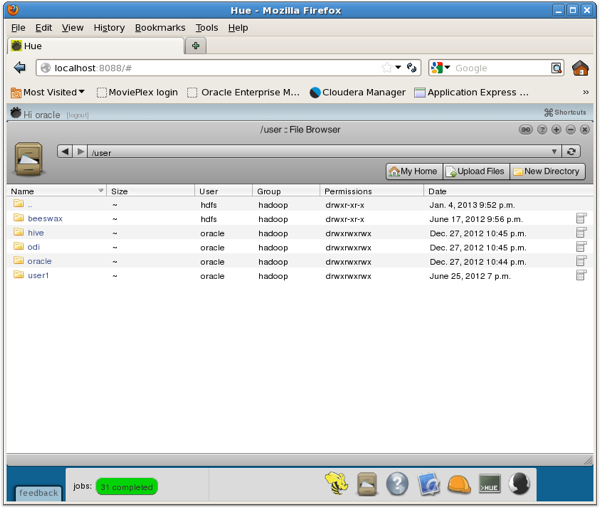The image size is (600, 508).
Task: Click the Cloudera Manager bookmark
Action: tap(358, 92)
